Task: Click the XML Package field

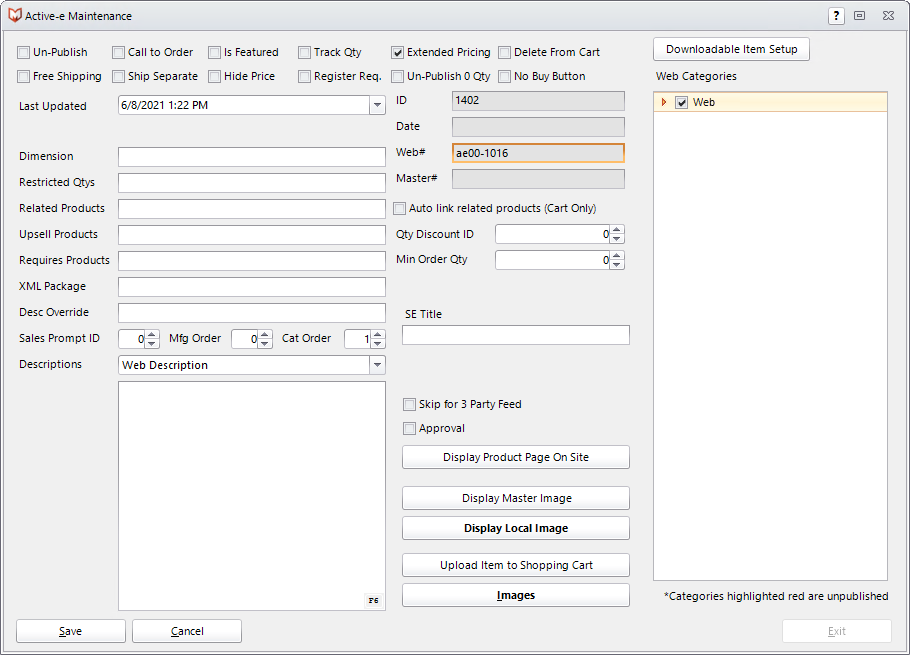Action: pos(252,287)
